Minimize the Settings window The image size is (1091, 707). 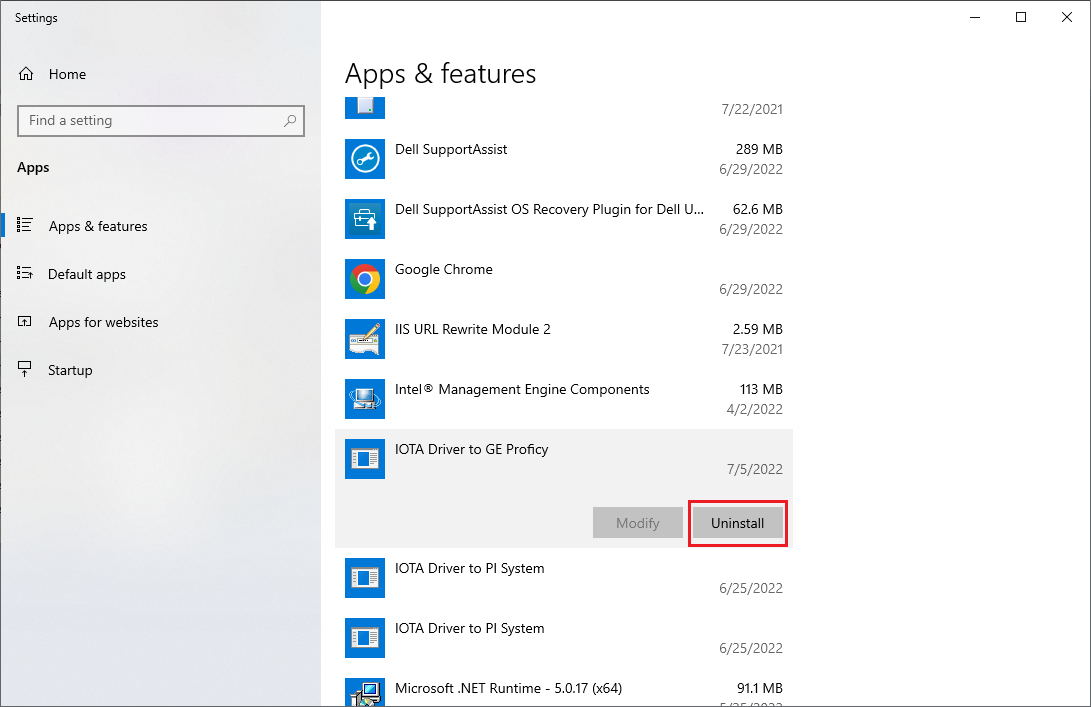pyautogui.click(x=975, y=17)
